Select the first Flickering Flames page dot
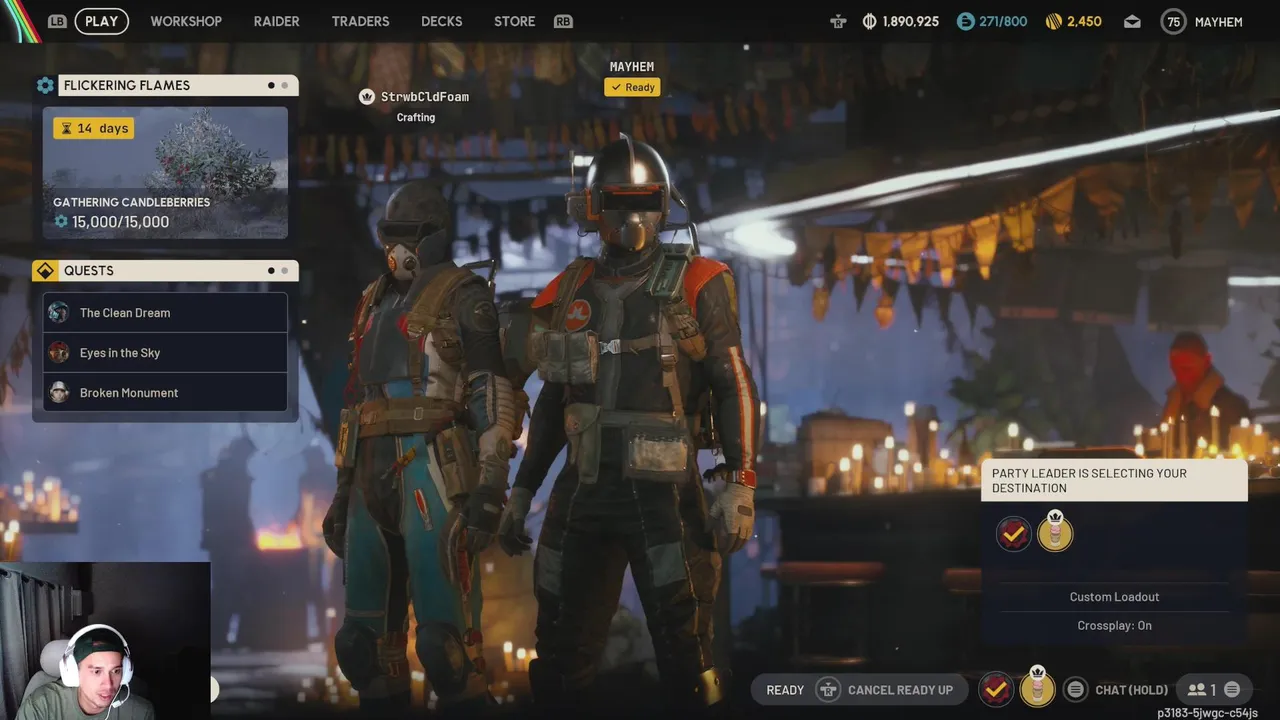 tap(271, 85)
